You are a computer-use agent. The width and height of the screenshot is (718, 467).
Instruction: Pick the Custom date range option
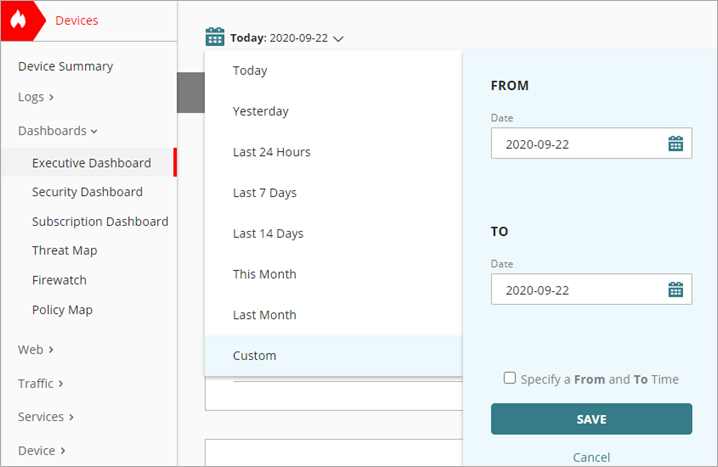click(254, 356)
